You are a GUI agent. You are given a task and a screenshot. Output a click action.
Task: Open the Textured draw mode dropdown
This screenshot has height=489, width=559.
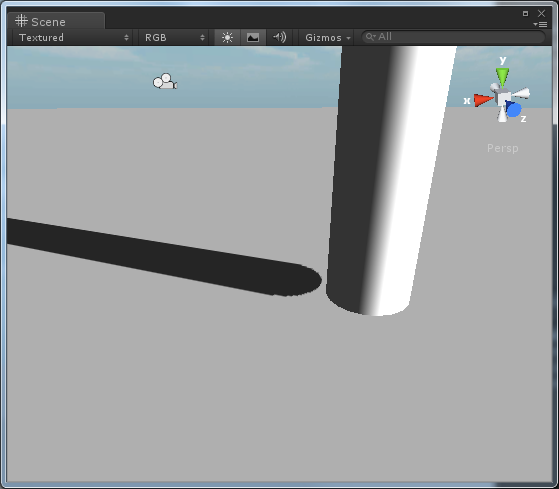(x=73, y=37)
